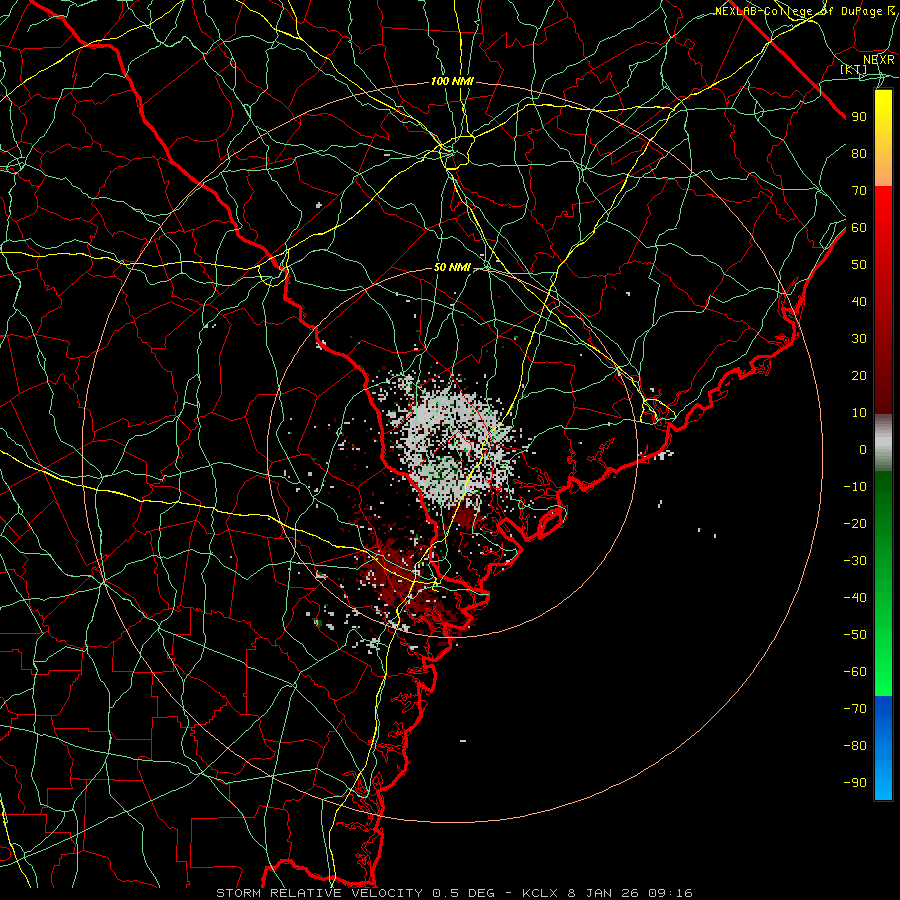Select the positive 10 knot scale value
The width and height of the screenshot is (900, 900).
(859, 413)
